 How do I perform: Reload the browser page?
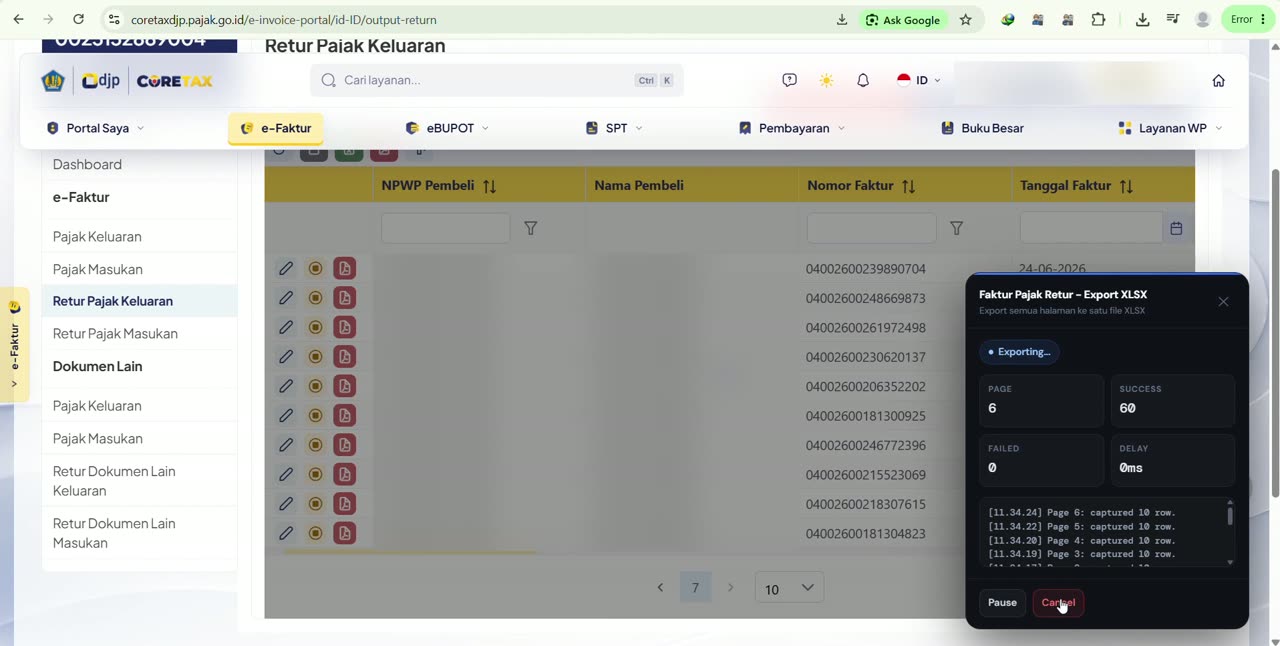[x=78, y=19]
